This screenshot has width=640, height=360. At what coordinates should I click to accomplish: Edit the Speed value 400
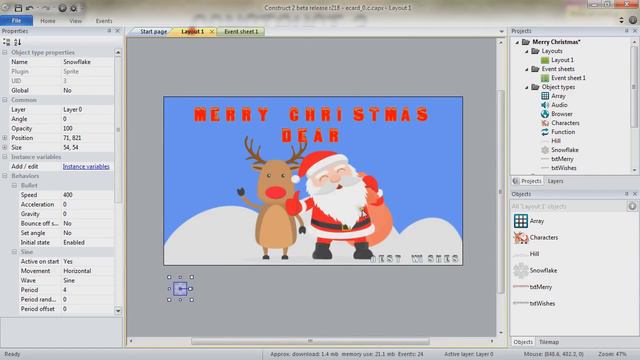[87, 195]
